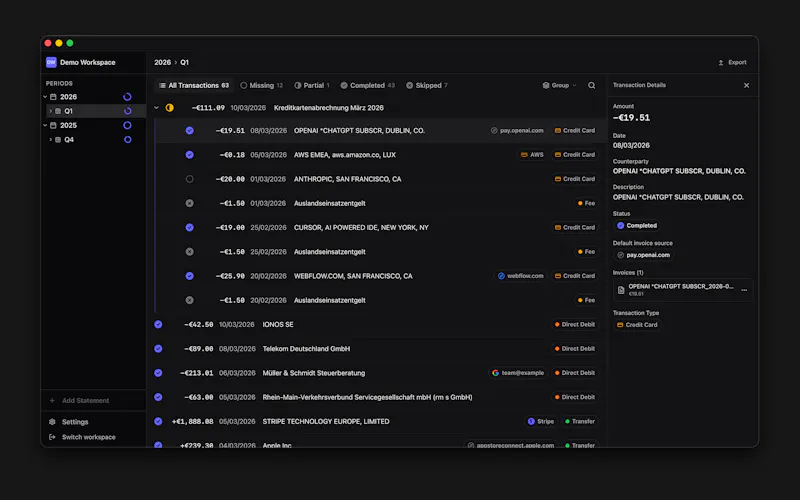Select the All Transactions tab

(194, 85)
